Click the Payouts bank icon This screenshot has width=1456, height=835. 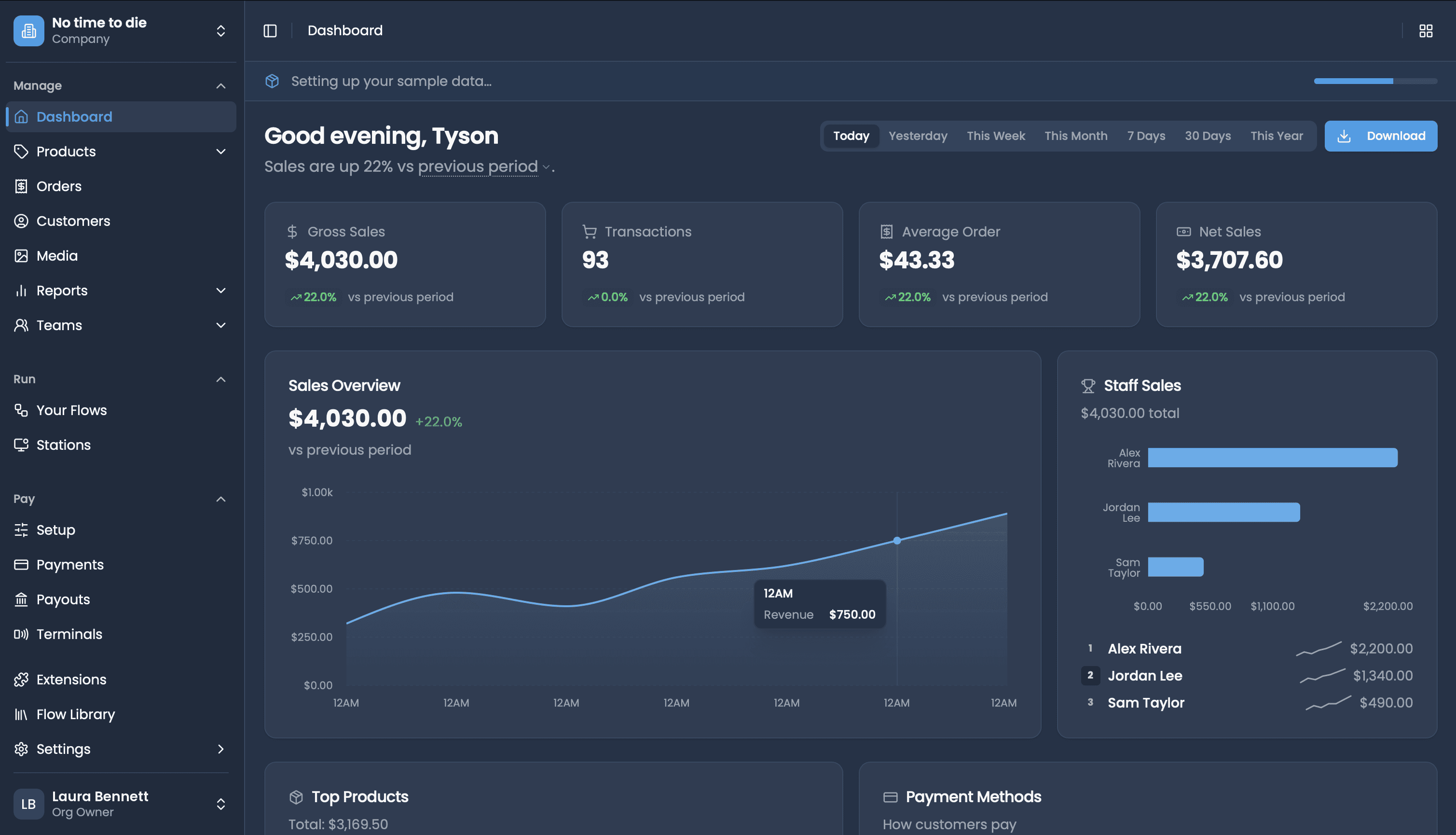click(21, 599)
